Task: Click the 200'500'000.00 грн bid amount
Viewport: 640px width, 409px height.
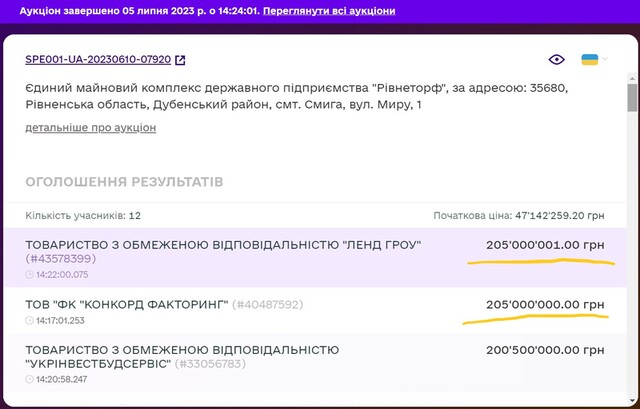Action: pos(545,350)
